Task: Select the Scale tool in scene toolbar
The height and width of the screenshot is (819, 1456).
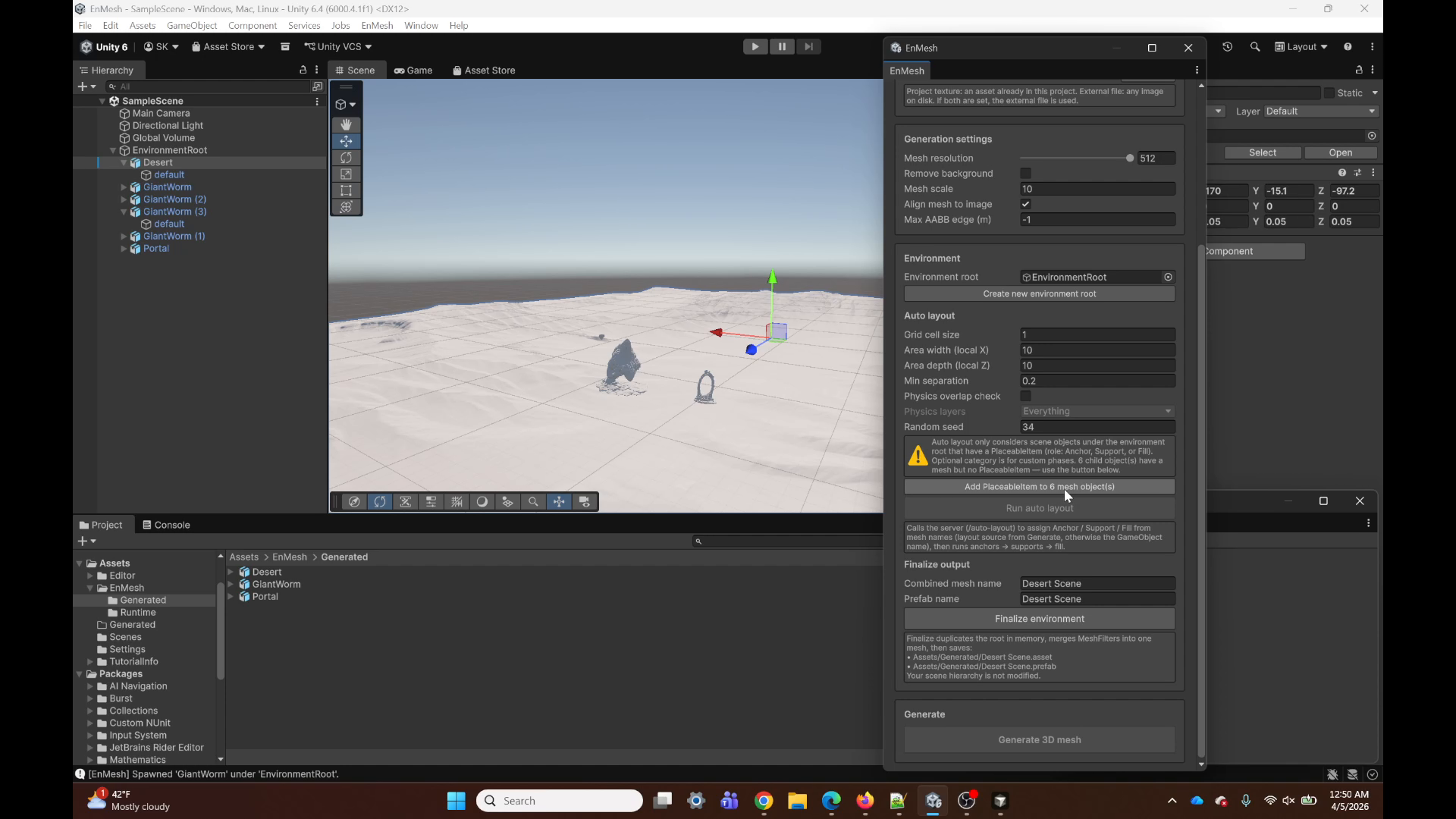Action: pos(346,174)
